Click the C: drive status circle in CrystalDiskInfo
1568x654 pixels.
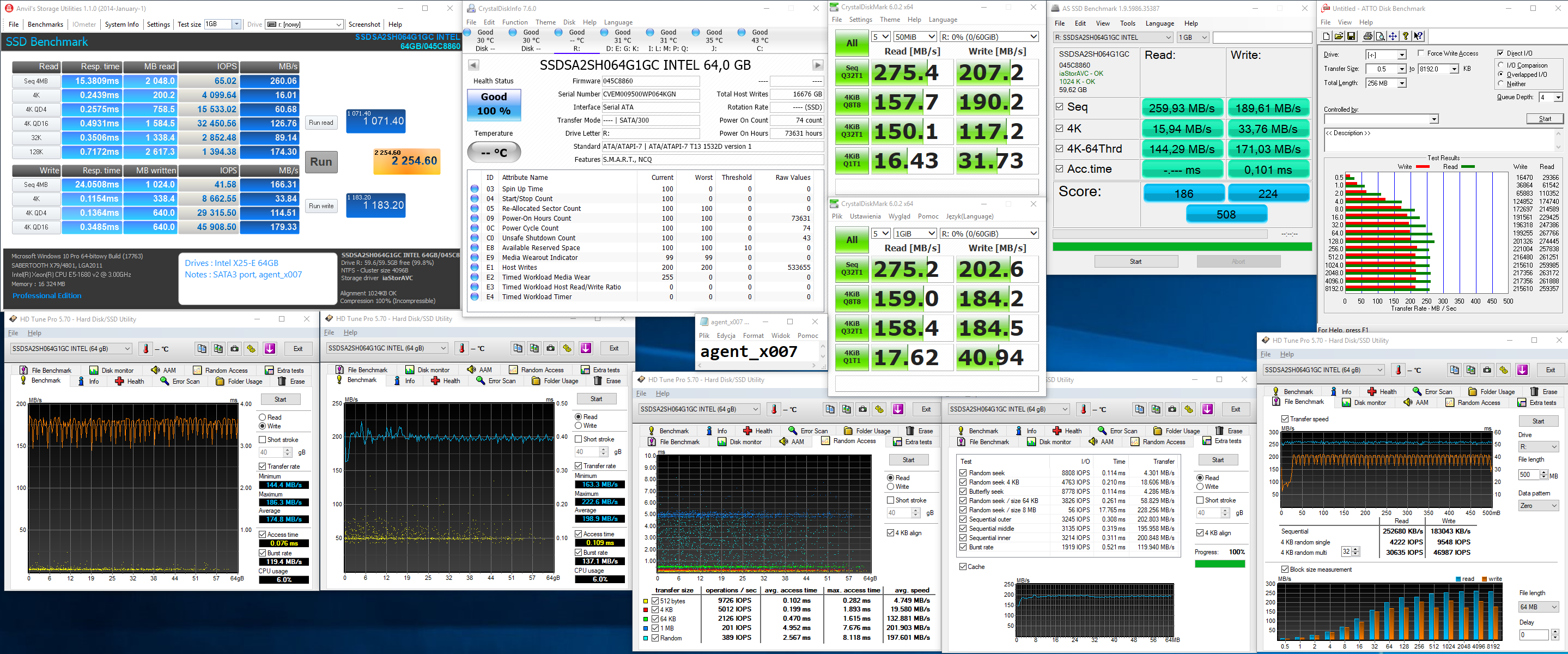(x=741, y=32)
